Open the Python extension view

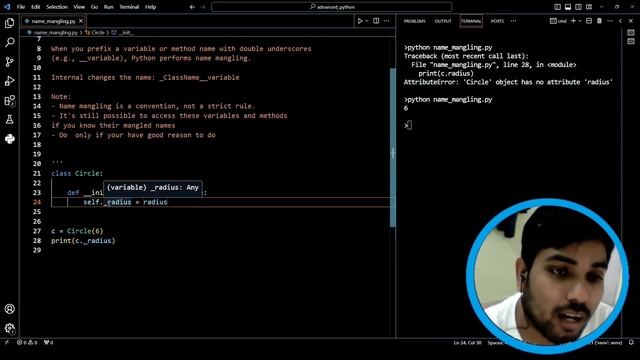[10, 139]
